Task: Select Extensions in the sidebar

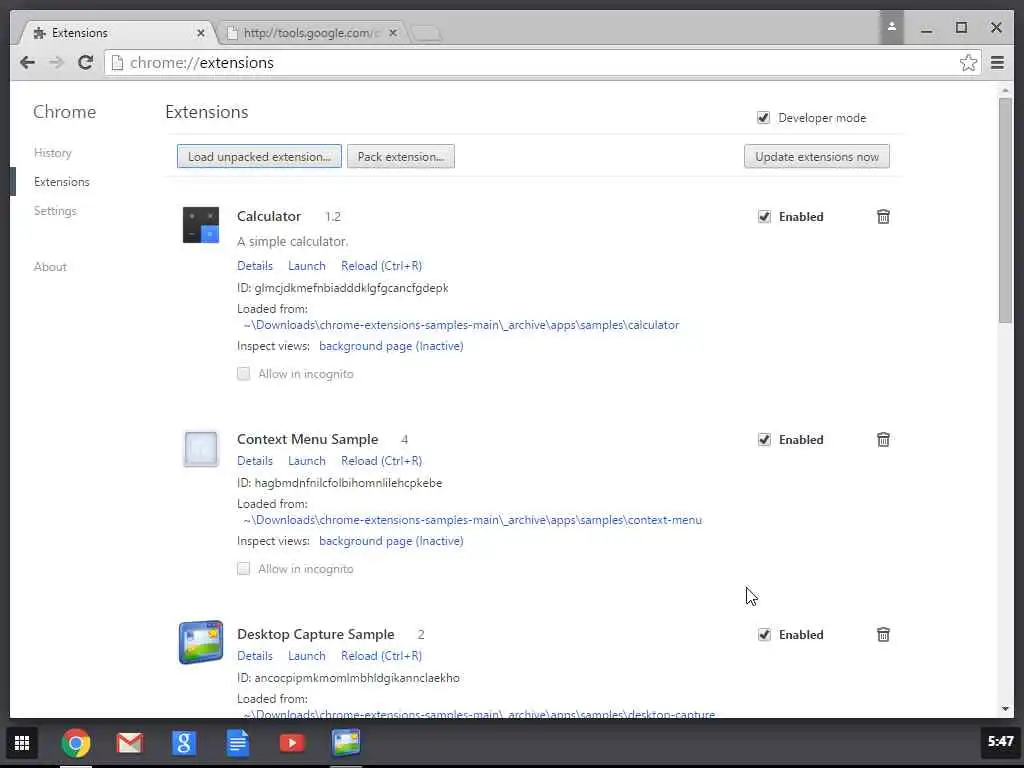Action: [x=61, y=182]
